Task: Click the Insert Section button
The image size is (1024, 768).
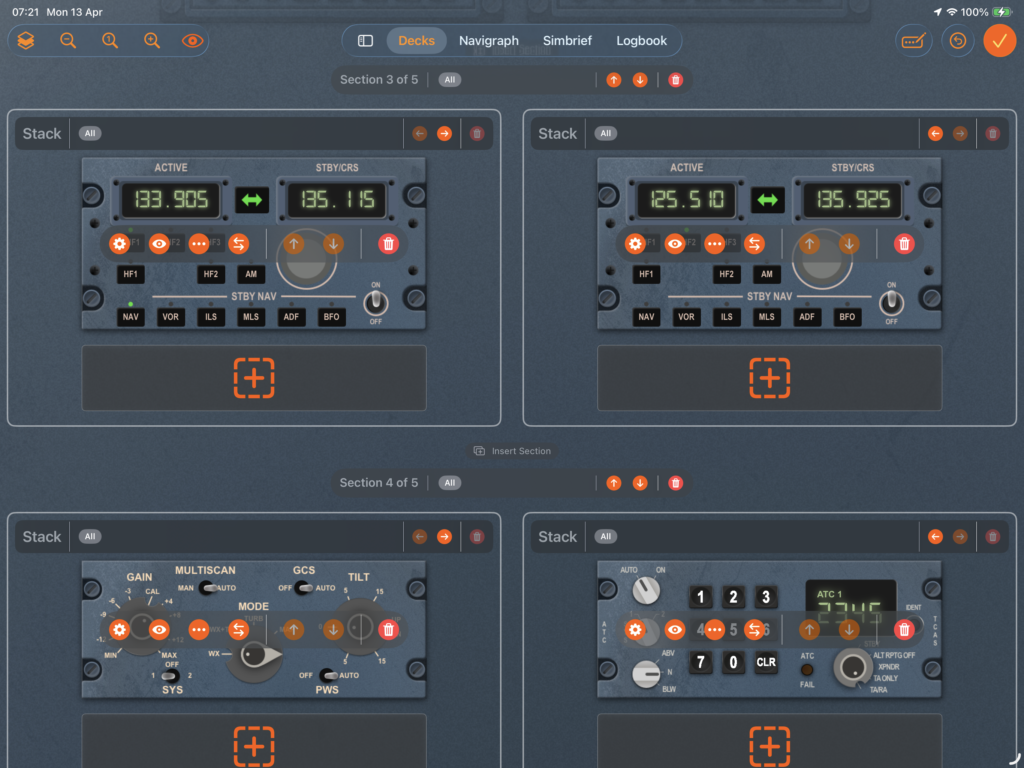Action: 512,451
